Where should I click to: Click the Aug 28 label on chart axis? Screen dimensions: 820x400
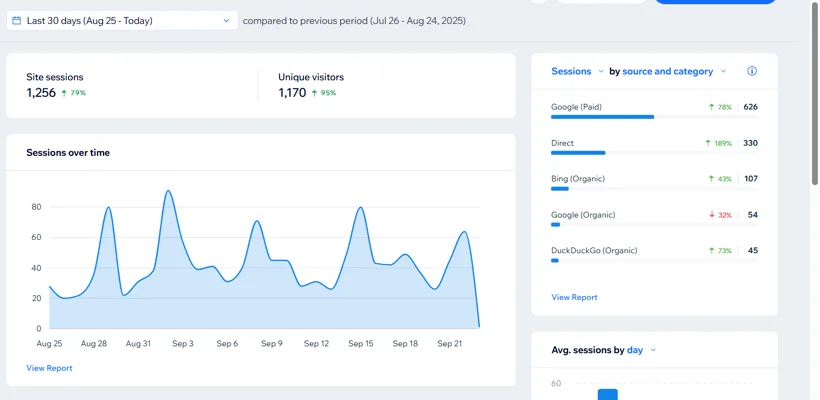[94, 344]
